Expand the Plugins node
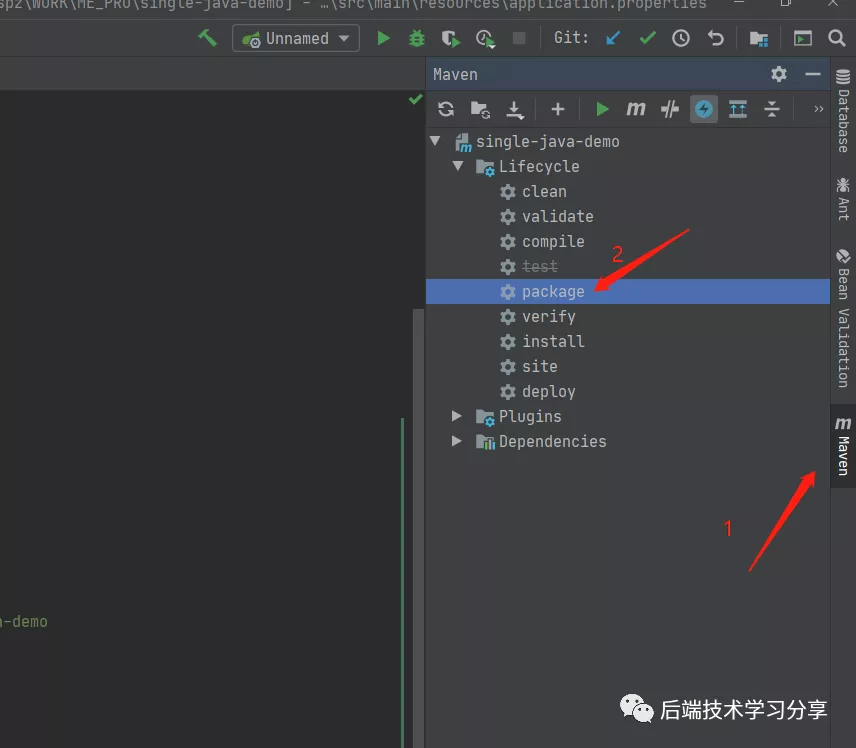The width and height of the screenshot is (856, 748). coord(457,416)
